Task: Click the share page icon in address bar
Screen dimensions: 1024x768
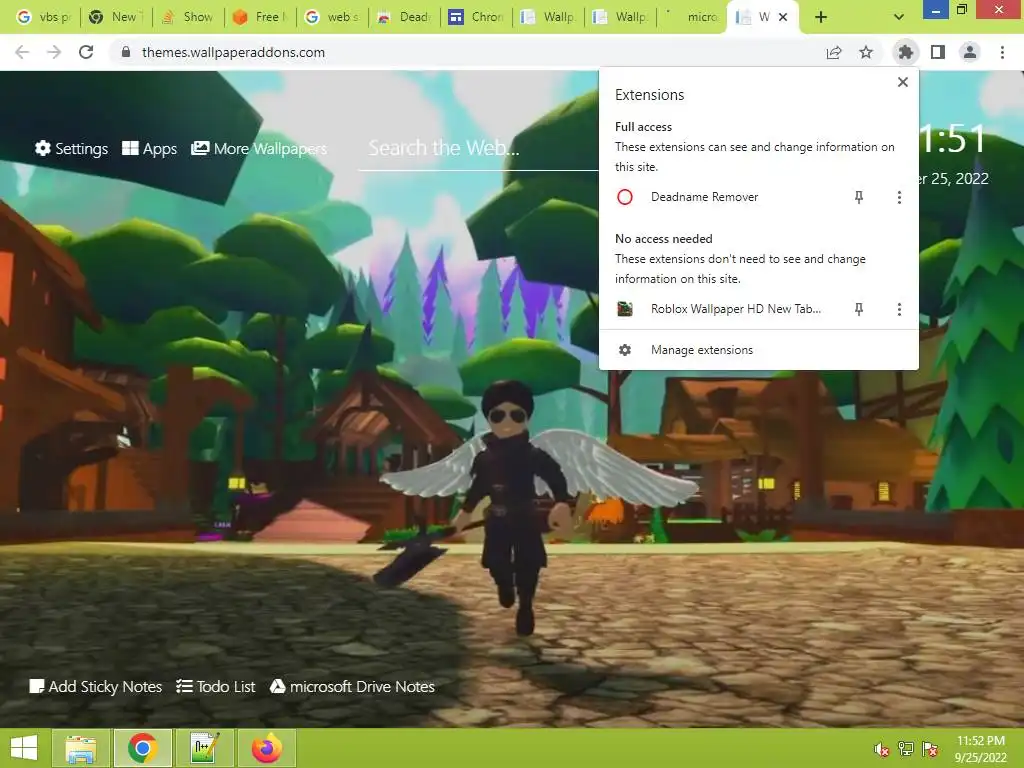Action: coord(834,52)
